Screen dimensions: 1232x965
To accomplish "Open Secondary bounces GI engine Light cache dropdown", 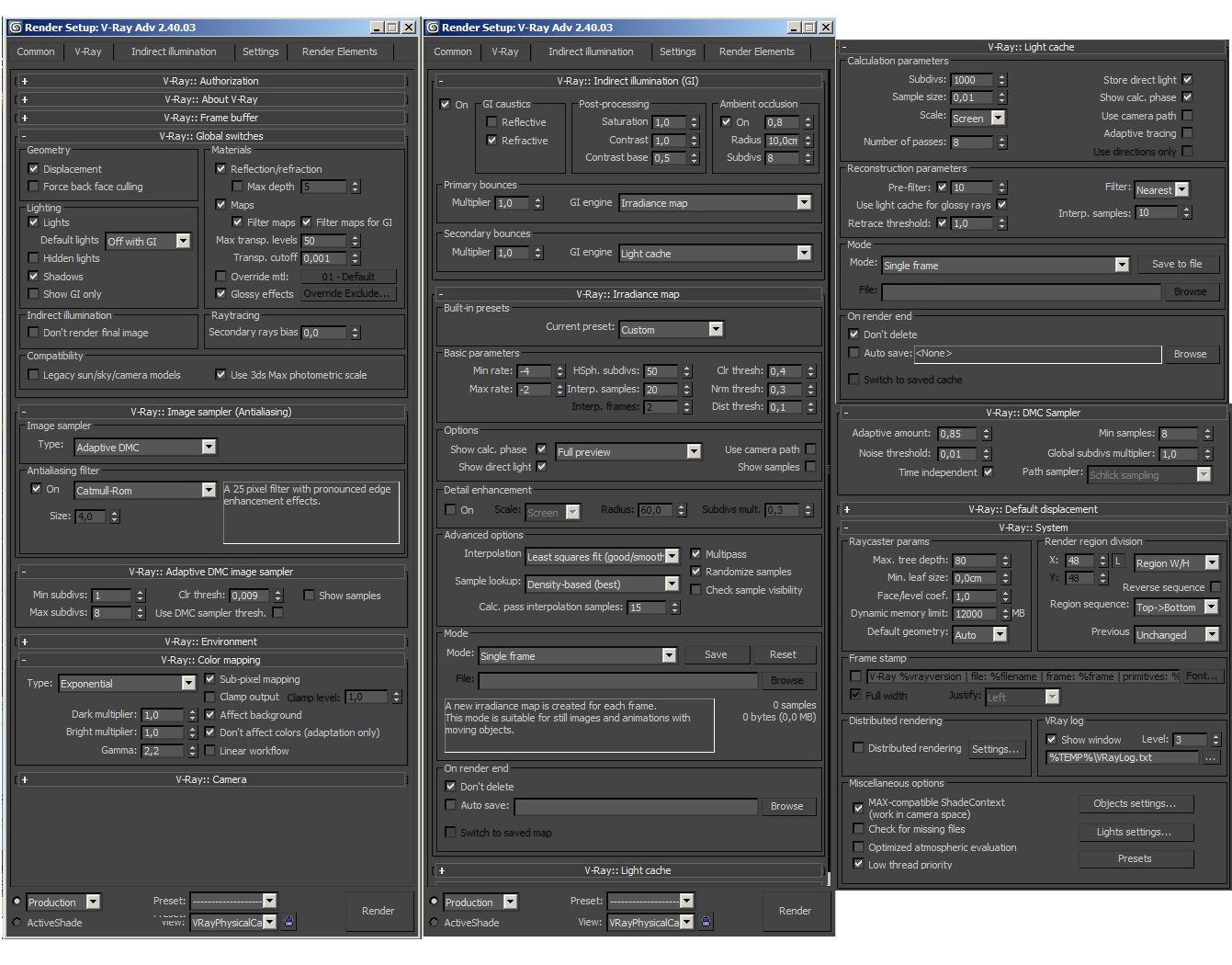I will [716, 253].
